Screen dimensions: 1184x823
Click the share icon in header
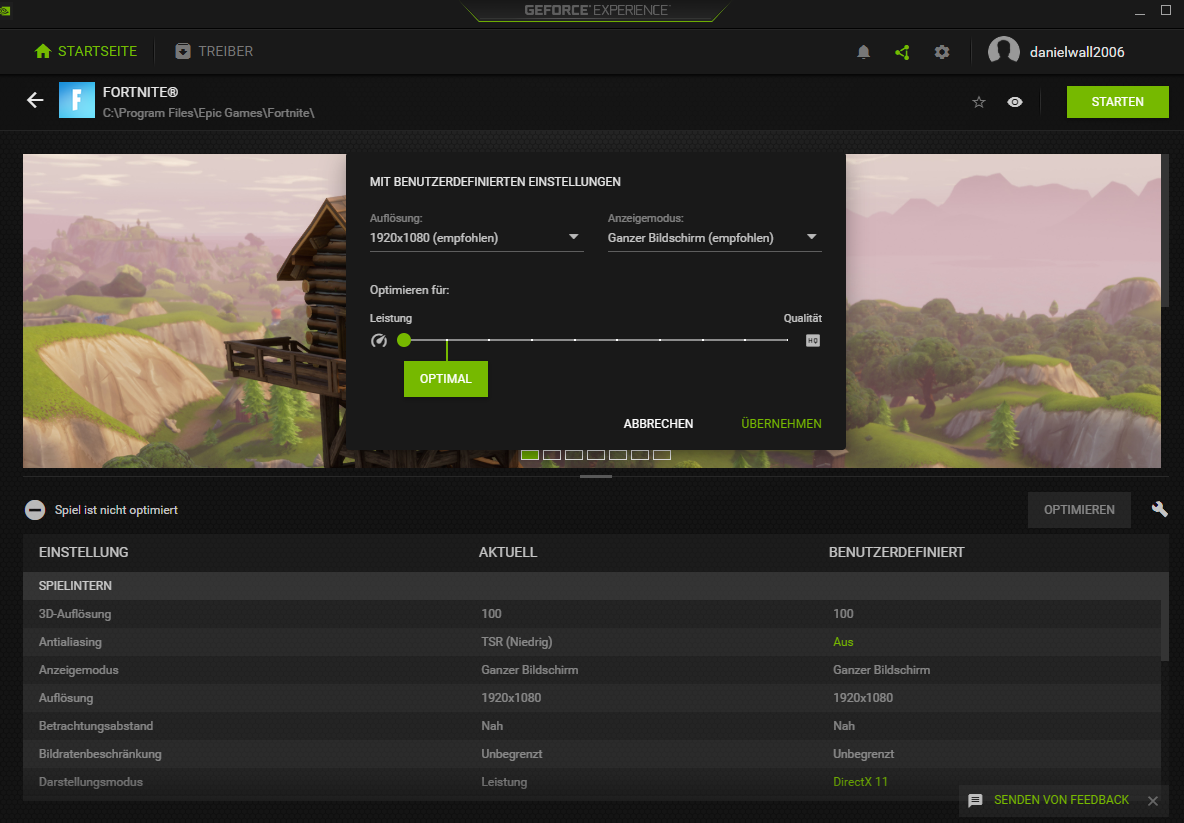point(902,52)
